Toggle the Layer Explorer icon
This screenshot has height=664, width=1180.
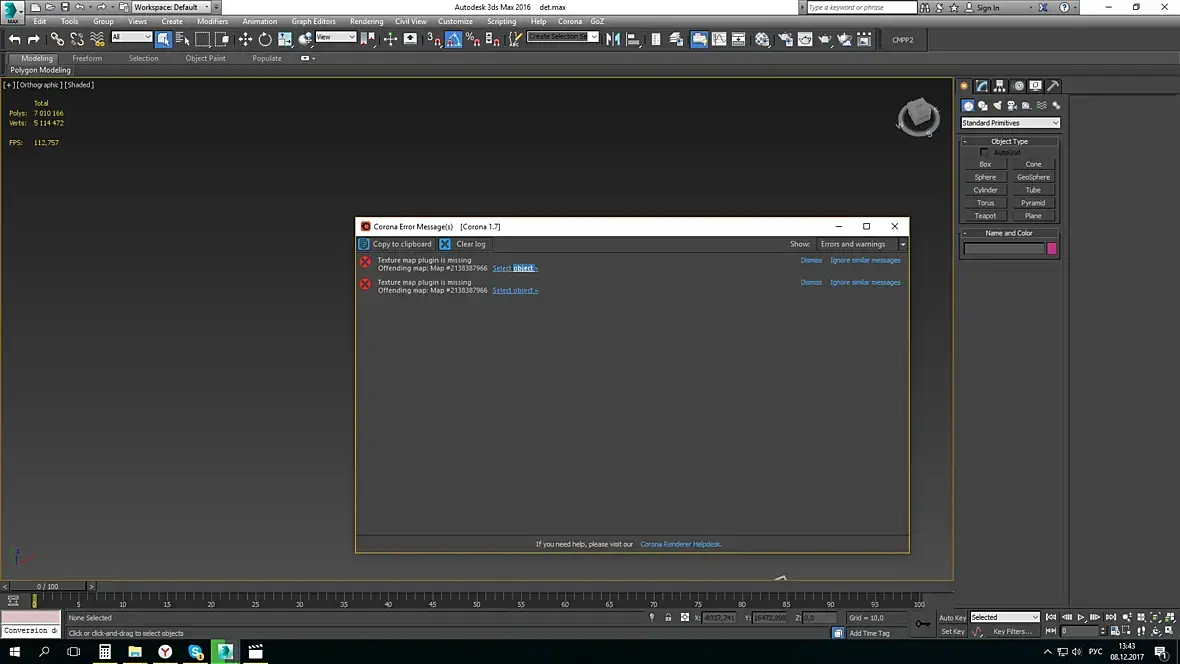pyautogui.click(x=676, y=39)
